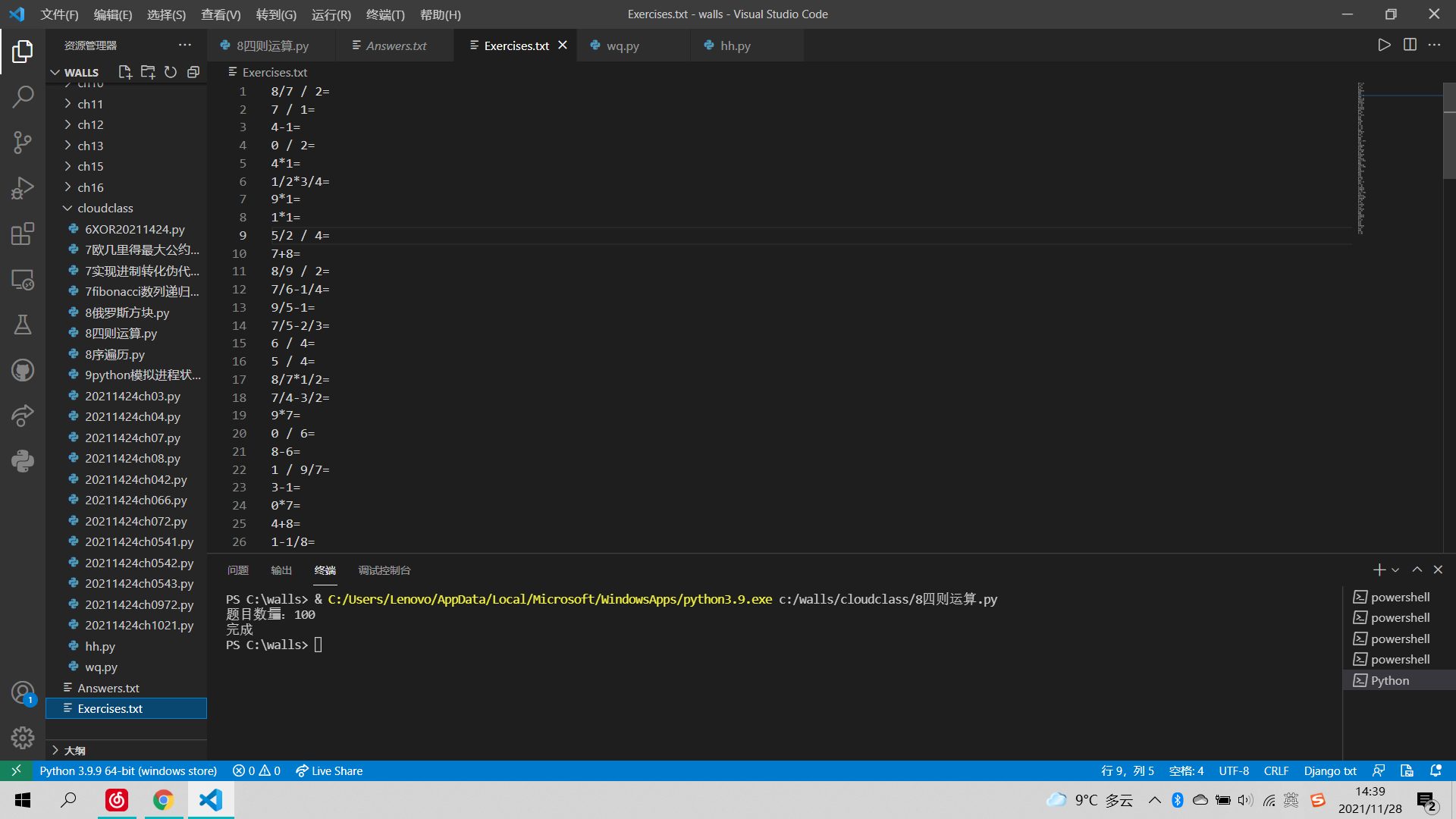
Task: Open the new terminal launch profile dropdown
Action: tap(1395, 570)
